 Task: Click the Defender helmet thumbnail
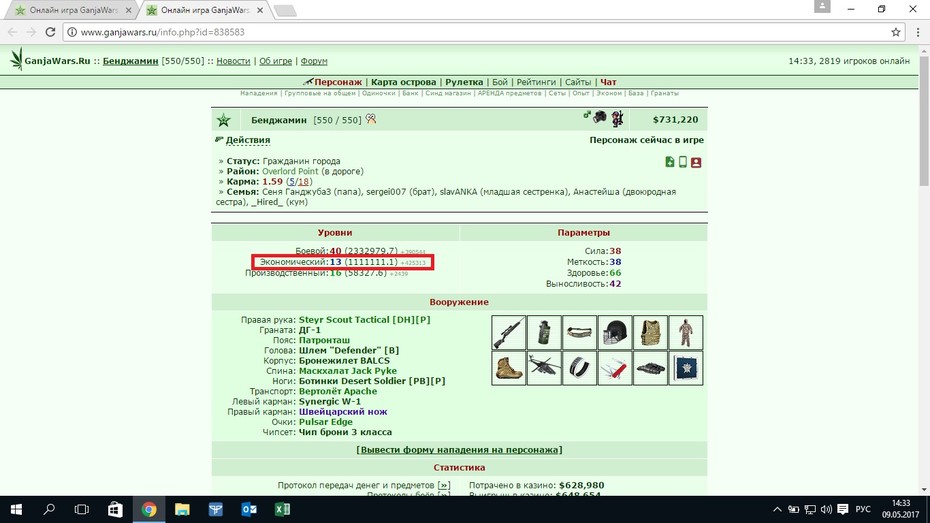615,333
